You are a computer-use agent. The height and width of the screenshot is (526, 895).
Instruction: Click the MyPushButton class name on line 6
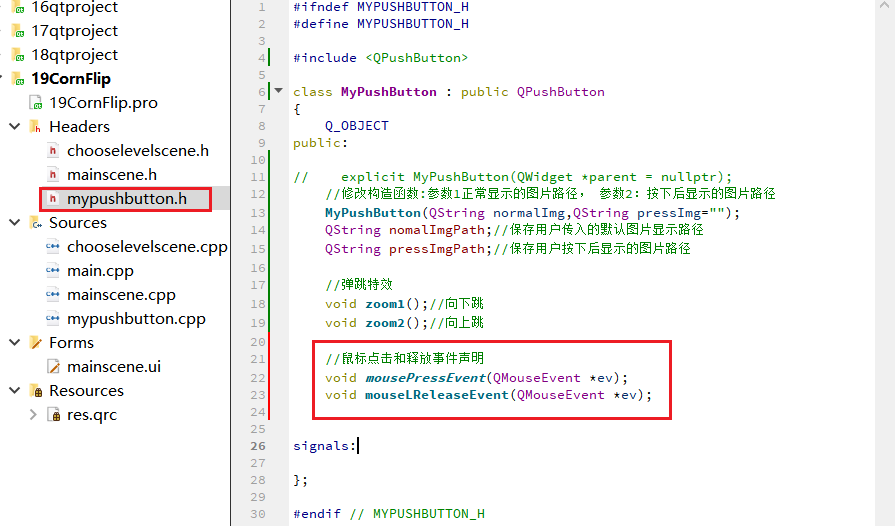(389, 92)
